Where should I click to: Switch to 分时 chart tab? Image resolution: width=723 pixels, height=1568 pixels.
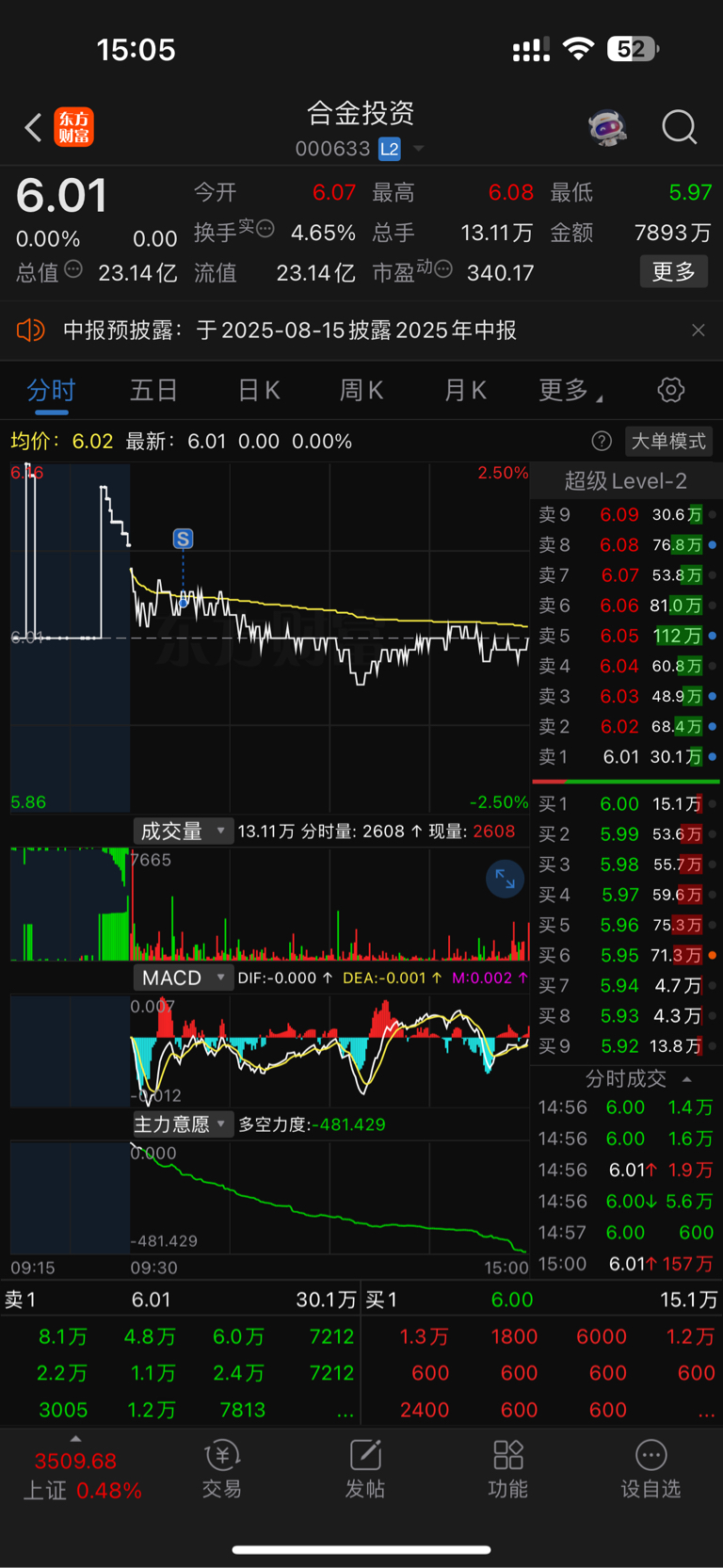pos(51,390)
